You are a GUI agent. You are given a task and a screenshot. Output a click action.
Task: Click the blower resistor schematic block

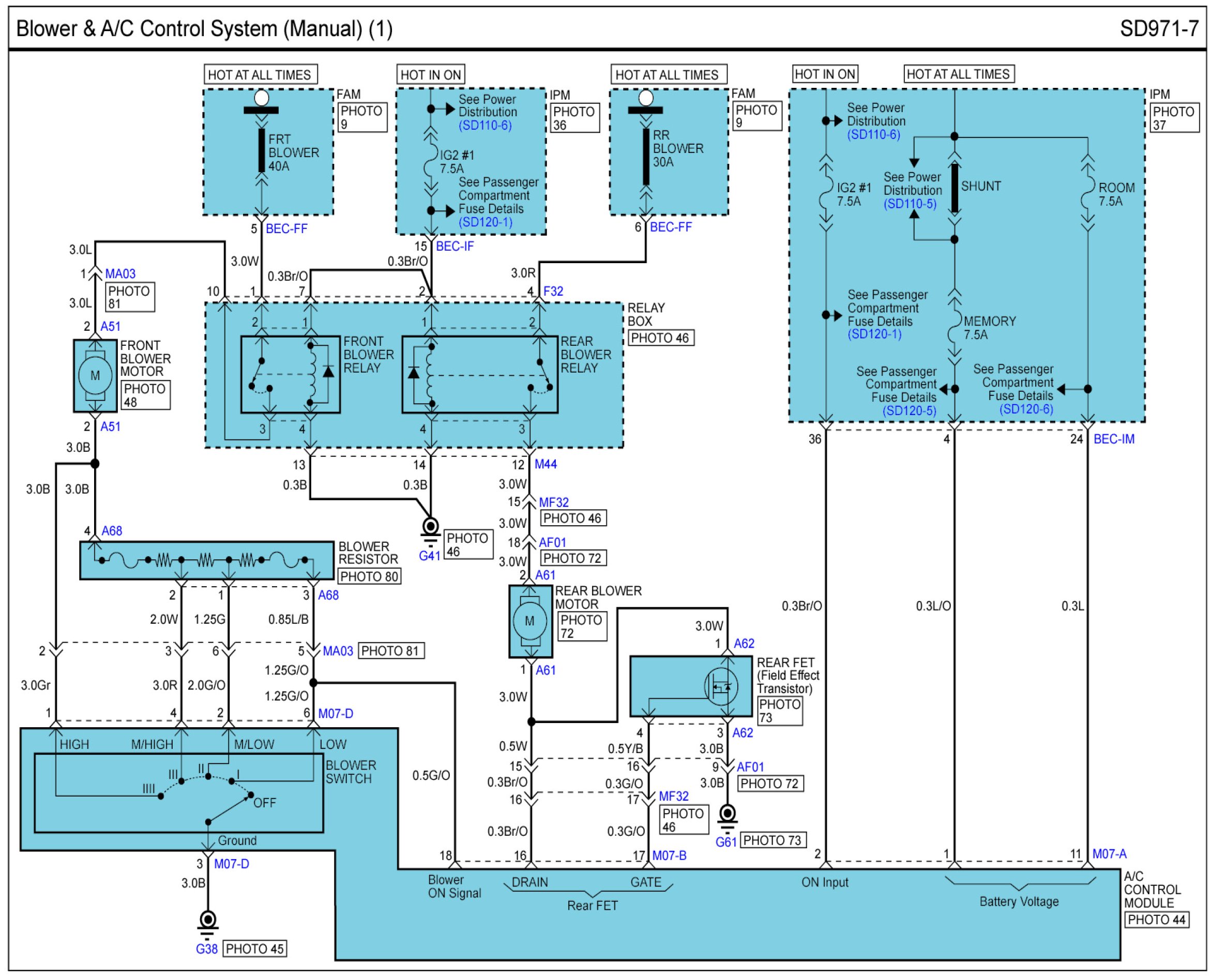point(207,561)
